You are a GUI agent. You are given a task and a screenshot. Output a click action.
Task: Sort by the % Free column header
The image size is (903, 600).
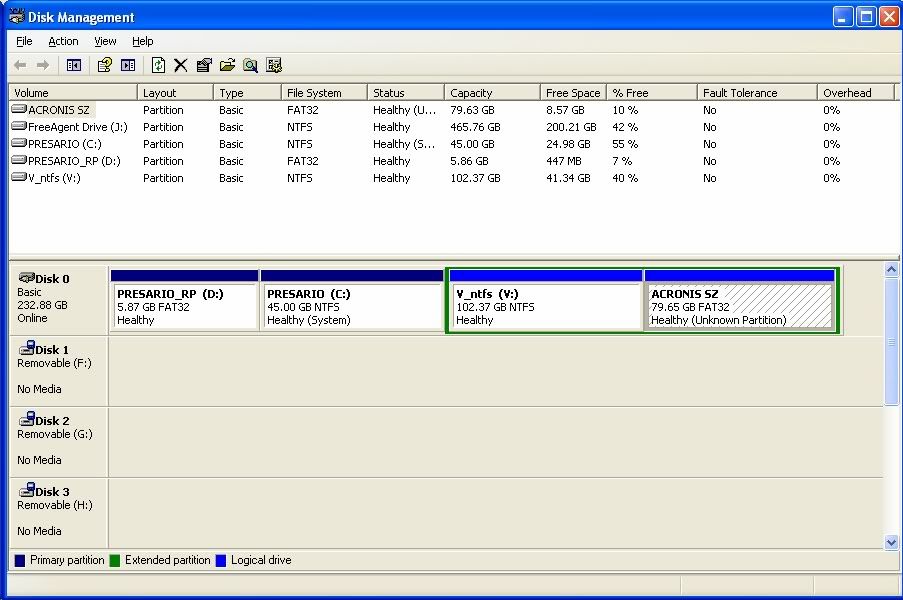pos(651,93)
